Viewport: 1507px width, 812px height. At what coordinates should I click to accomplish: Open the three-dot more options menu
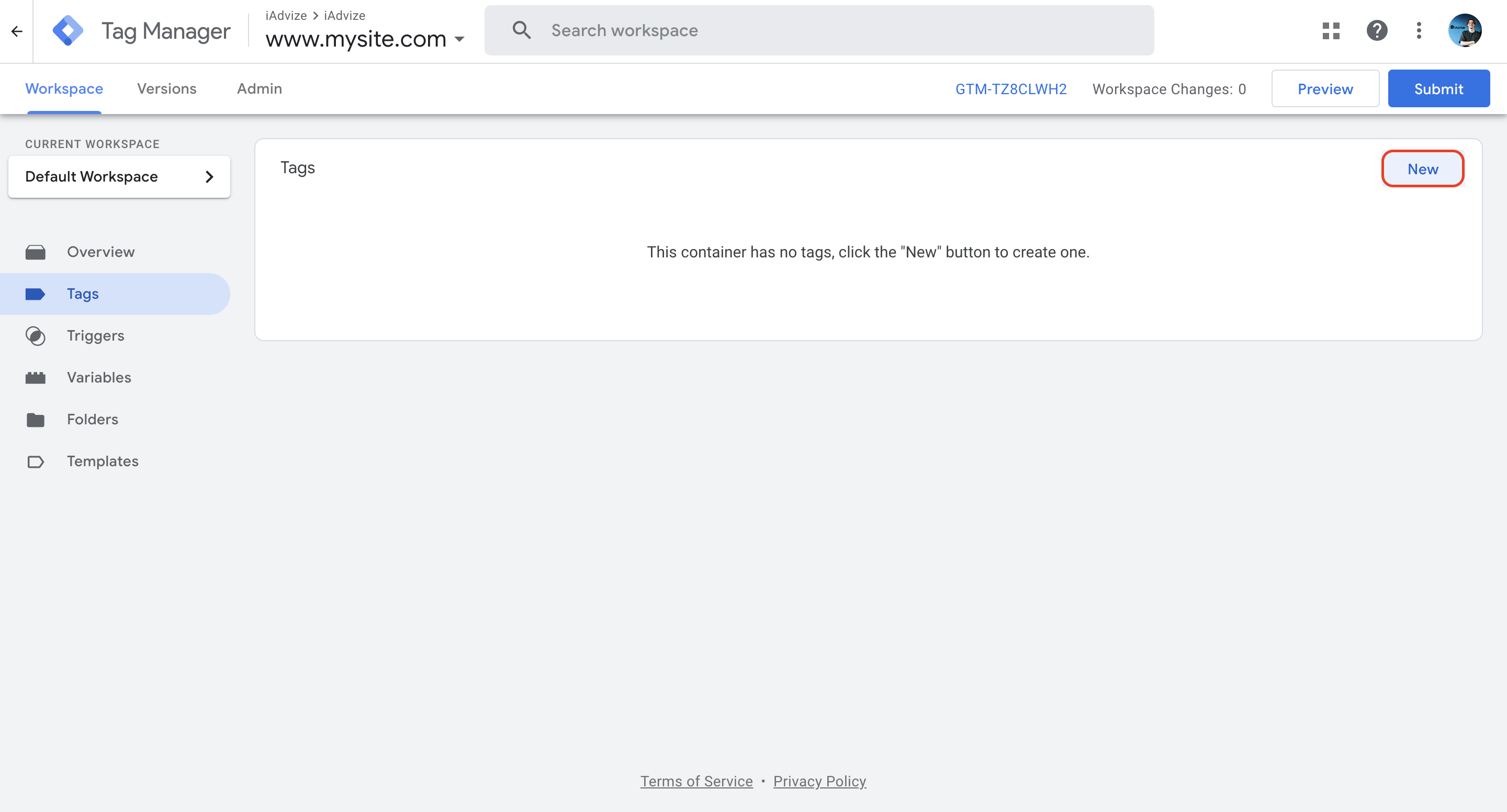1419,30
